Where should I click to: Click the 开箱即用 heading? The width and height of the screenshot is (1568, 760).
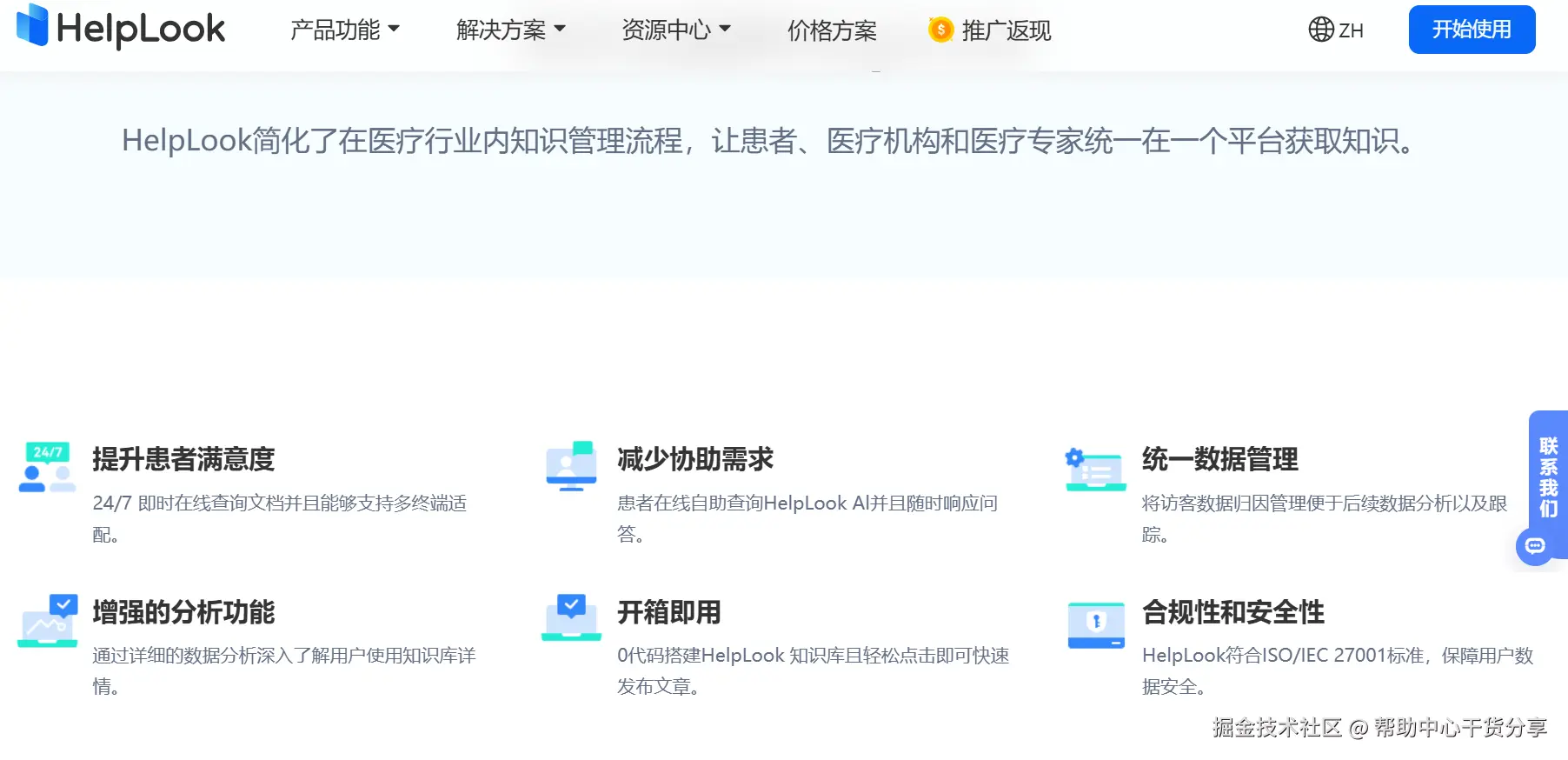[669, 612]
